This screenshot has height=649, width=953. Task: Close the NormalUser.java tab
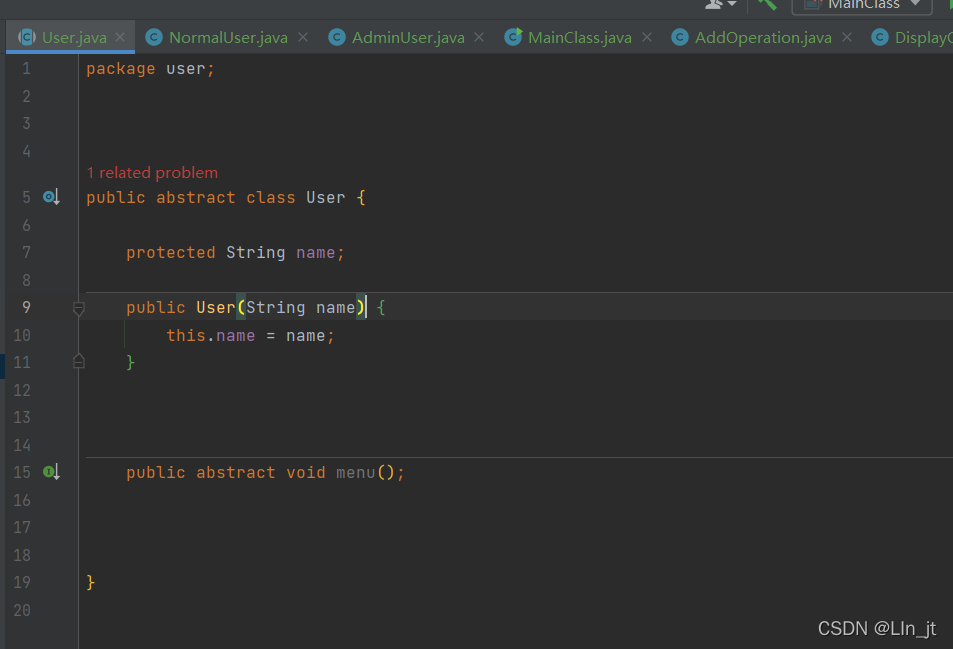point(303,38)
